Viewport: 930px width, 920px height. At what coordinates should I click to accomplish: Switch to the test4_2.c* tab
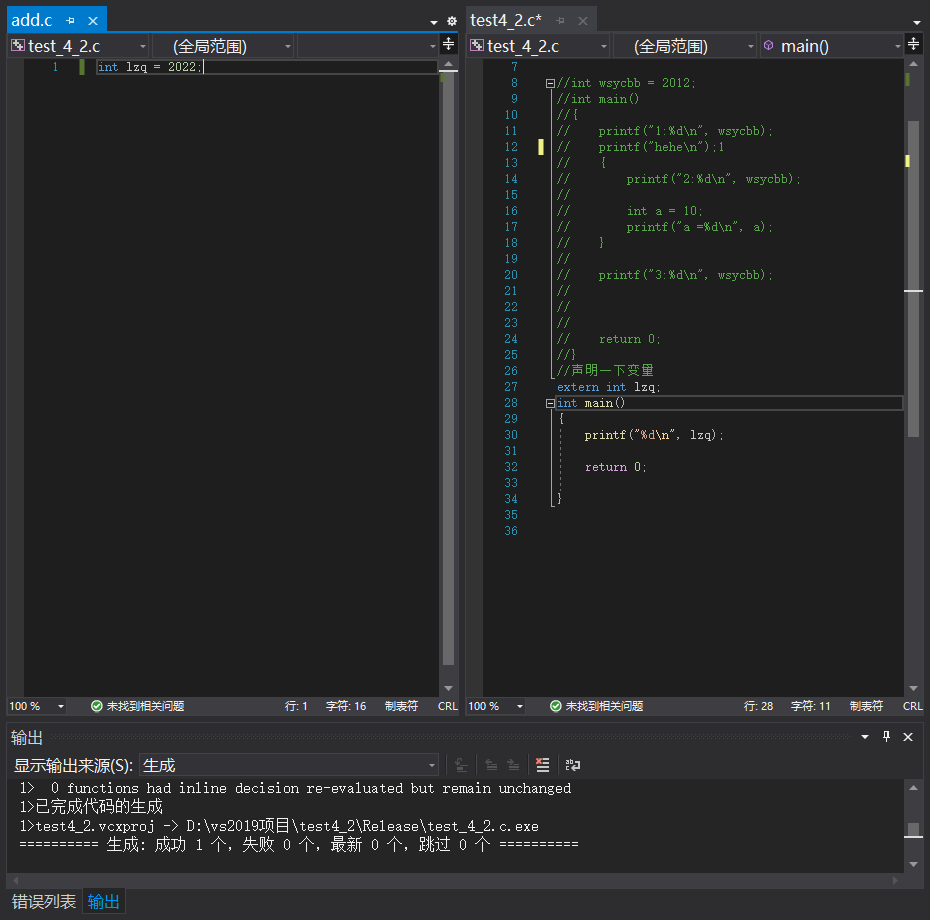coord(506,20)
